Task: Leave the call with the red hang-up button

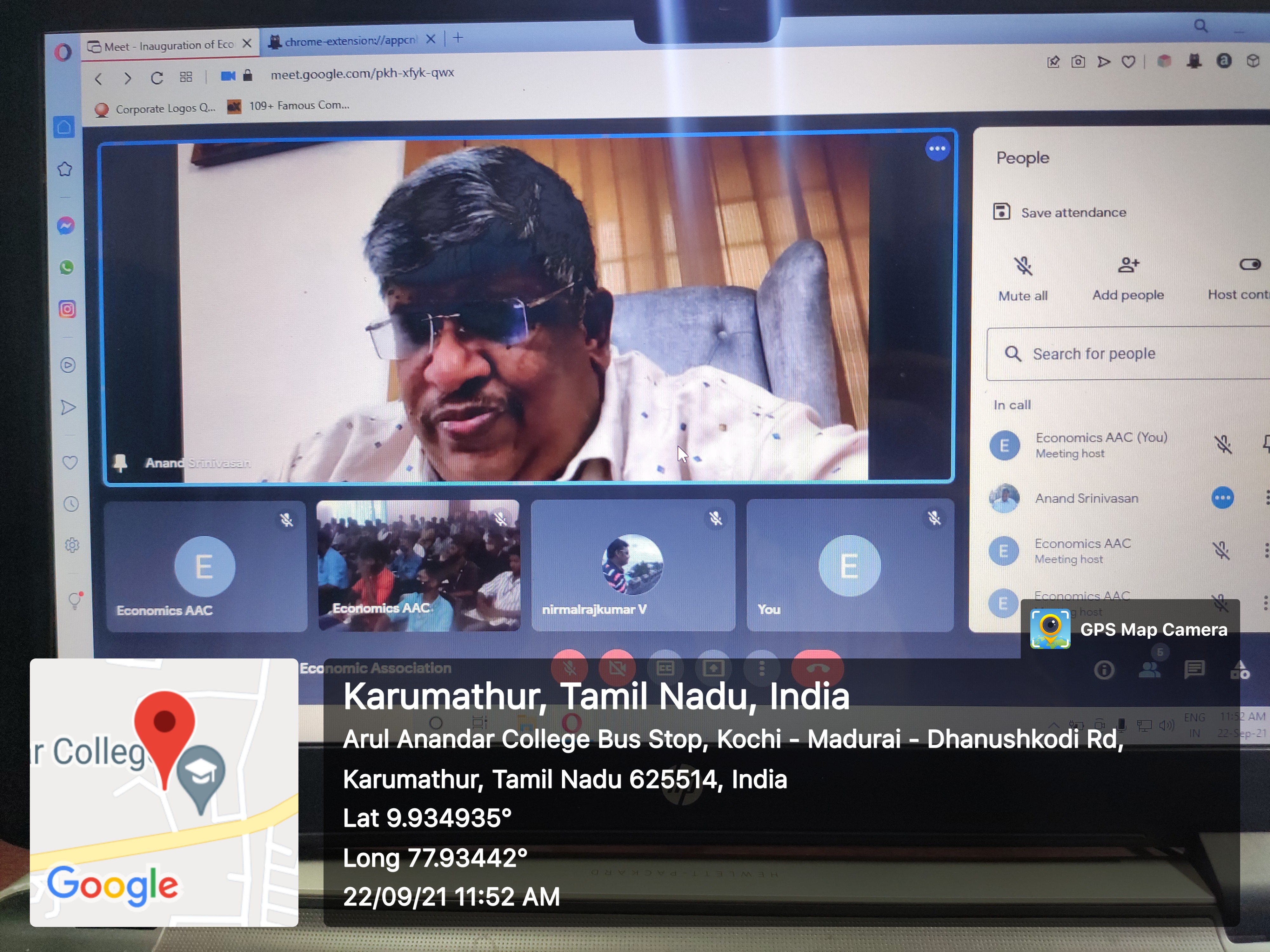Action: pos(818,668)
